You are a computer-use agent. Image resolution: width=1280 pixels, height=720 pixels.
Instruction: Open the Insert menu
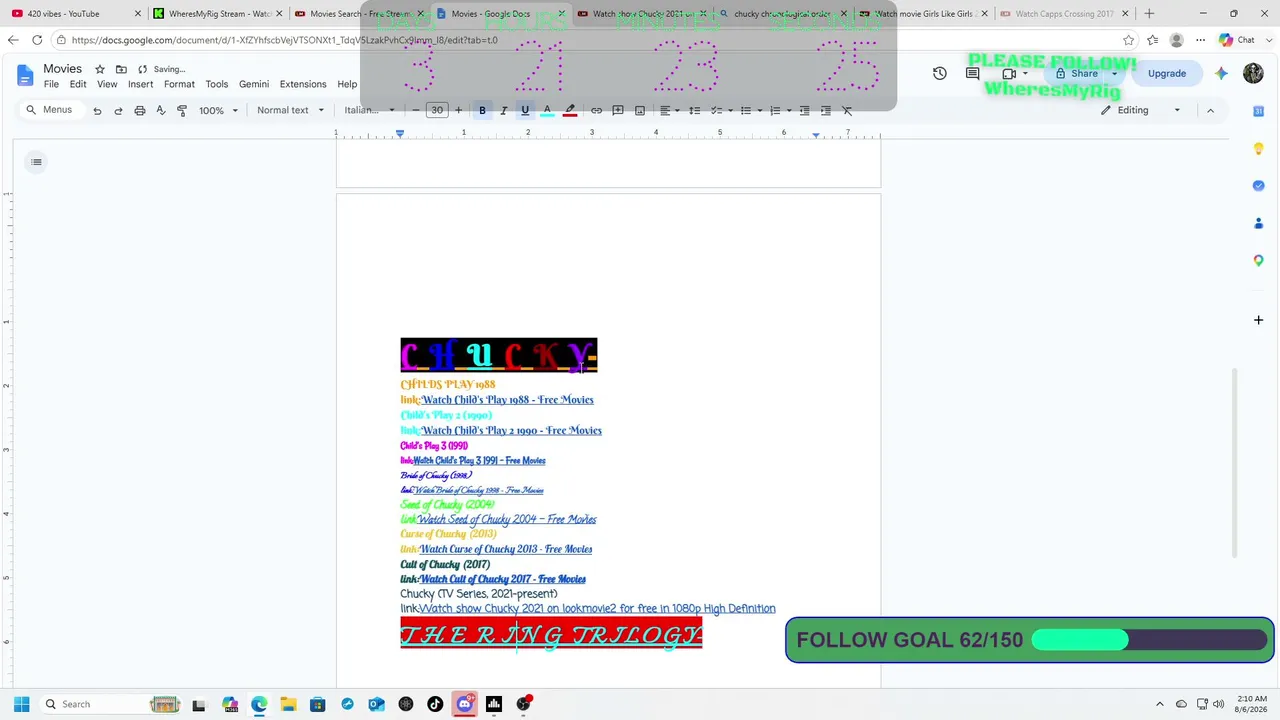[140, 85]
